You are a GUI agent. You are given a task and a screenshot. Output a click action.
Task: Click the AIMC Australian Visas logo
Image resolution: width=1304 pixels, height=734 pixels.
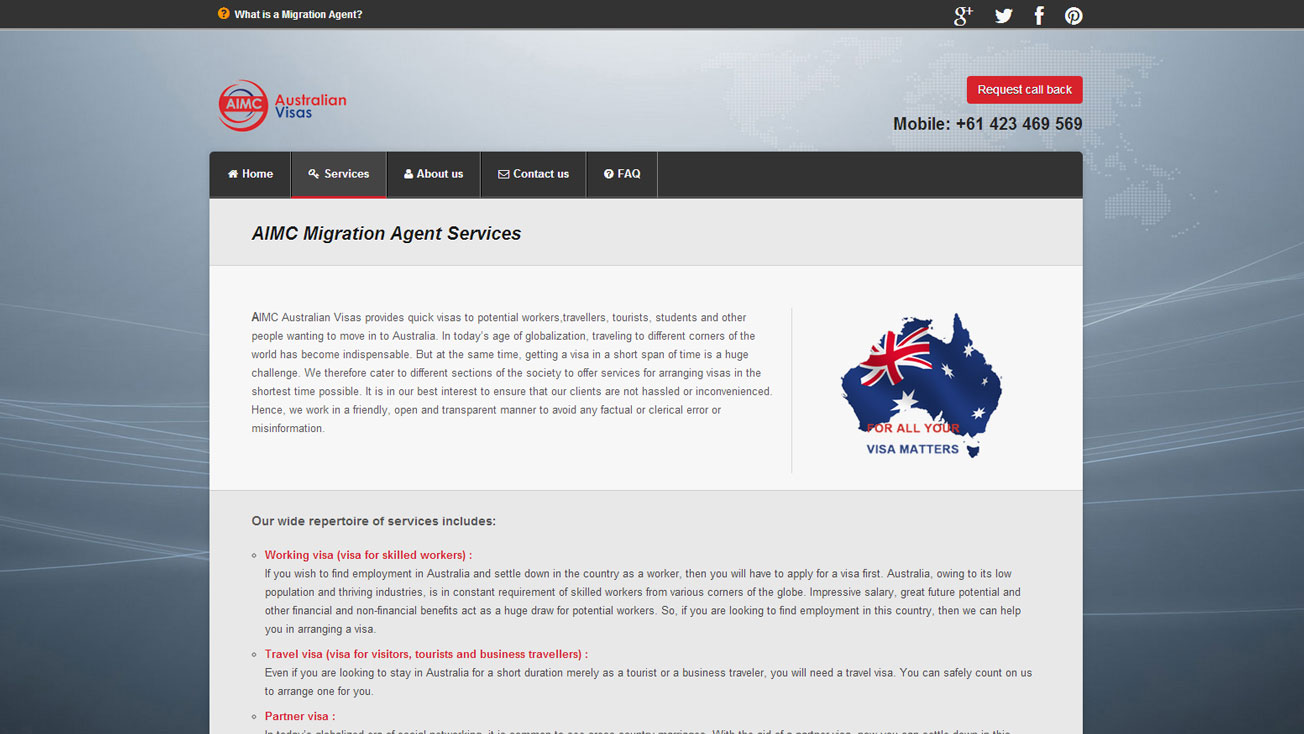tap(283, 105)
